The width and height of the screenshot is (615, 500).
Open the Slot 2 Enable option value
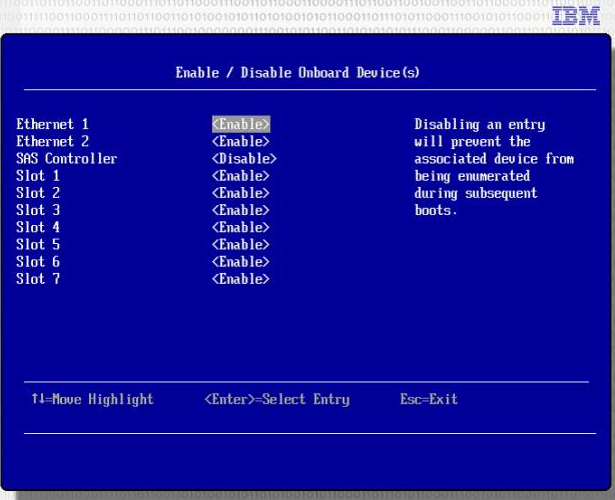coord(241,193)
